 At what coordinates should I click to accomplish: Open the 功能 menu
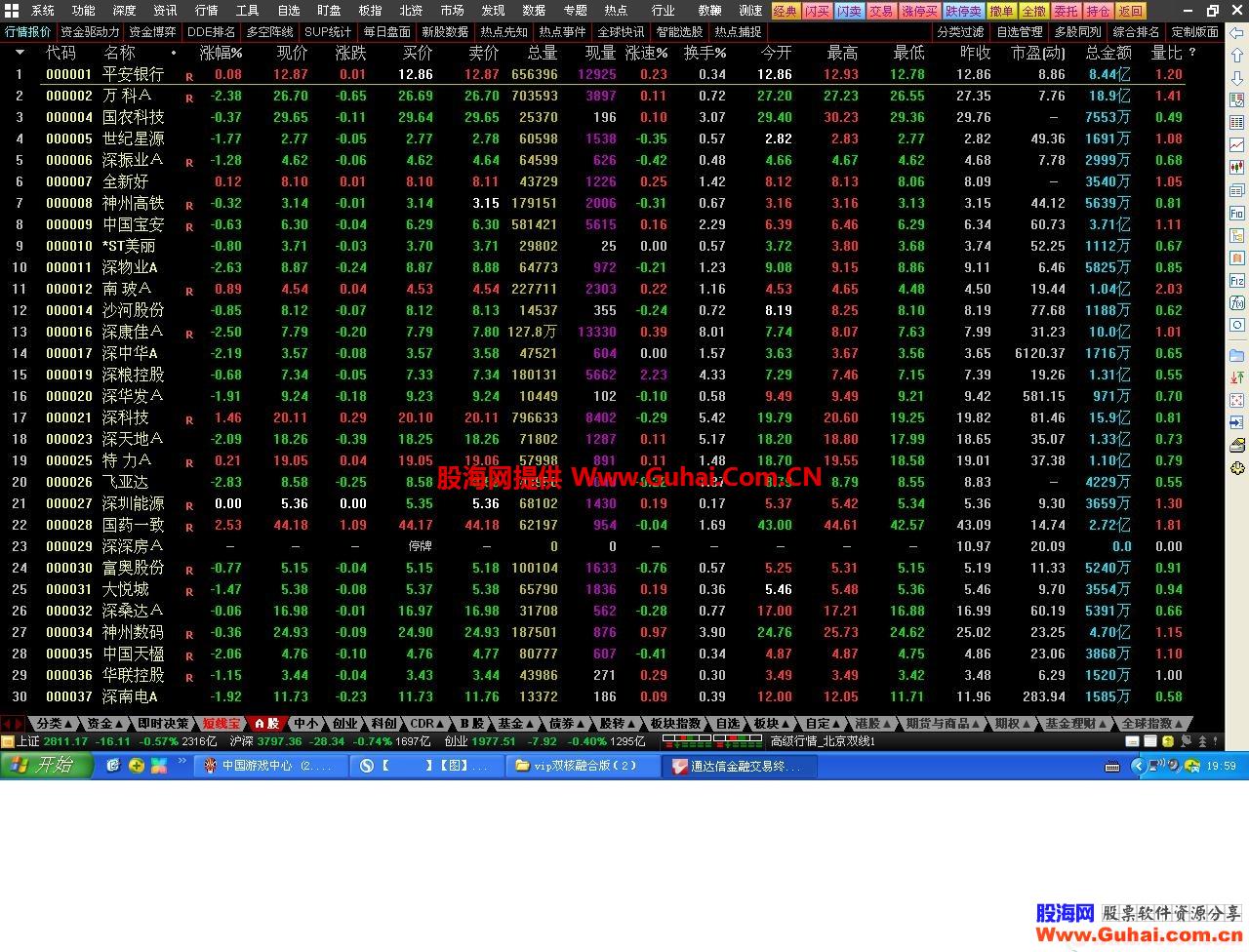click(84, 11)
